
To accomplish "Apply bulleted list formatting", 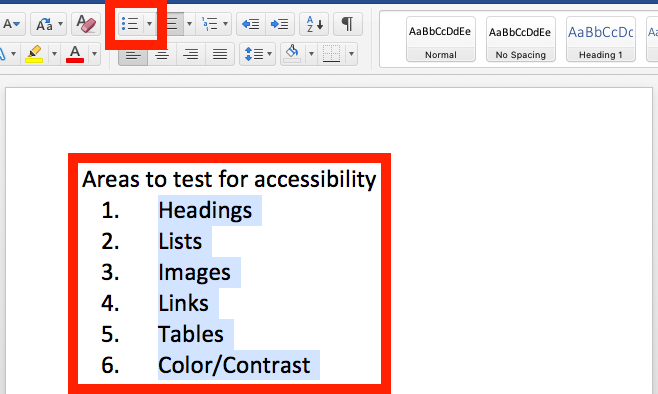I will (x=130, y=24).
